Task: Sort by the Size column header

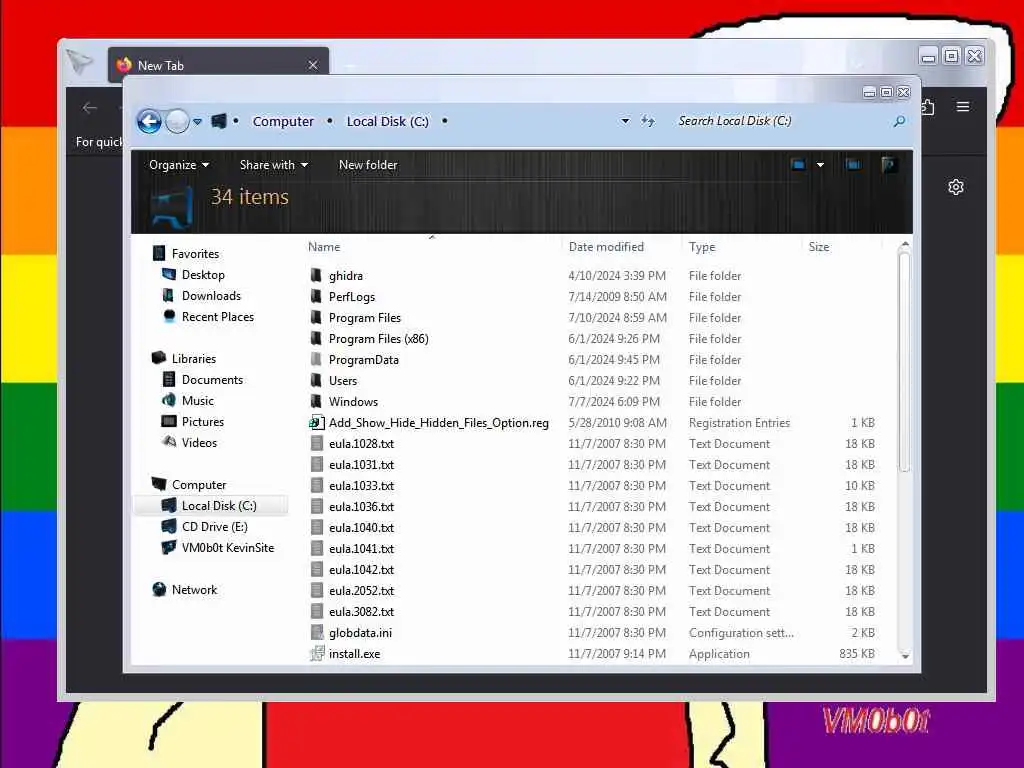Action: [x=819, y=247]
